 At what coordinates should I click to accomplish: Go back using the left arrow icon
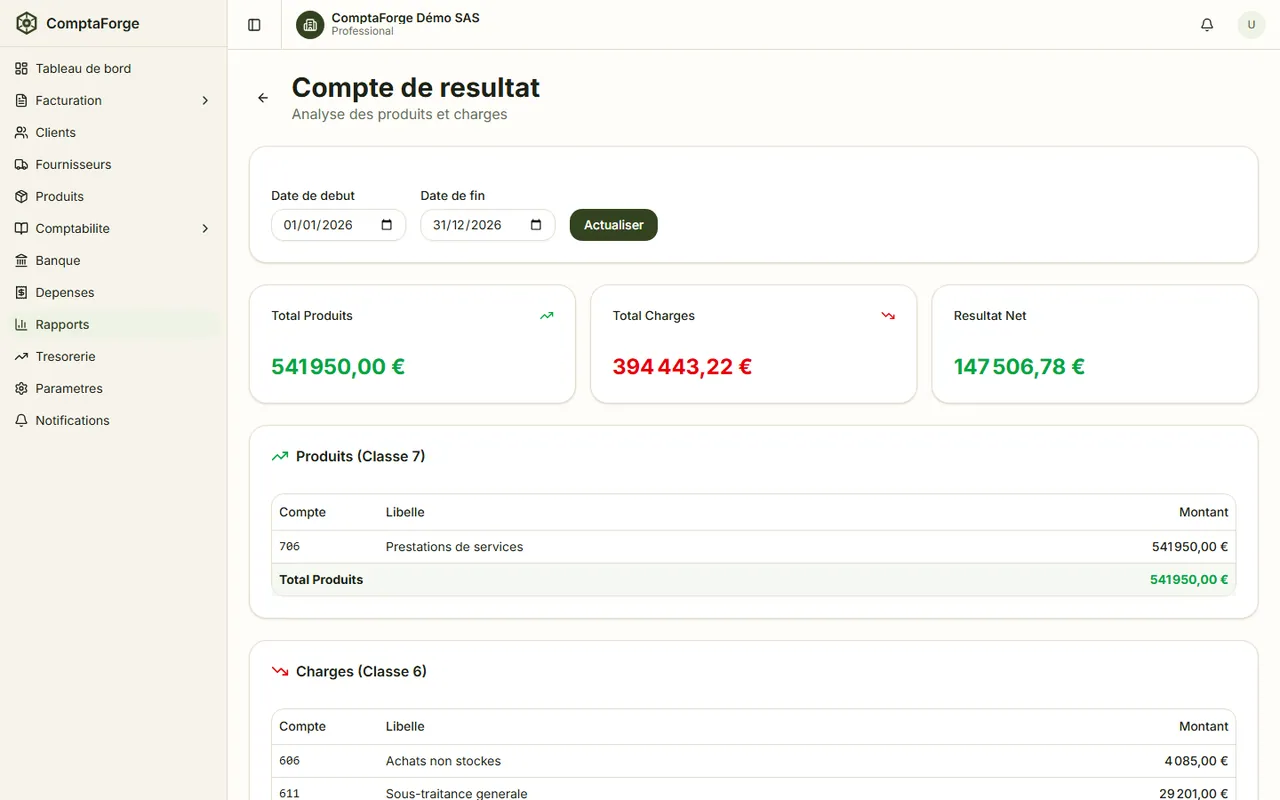[263, 98]
